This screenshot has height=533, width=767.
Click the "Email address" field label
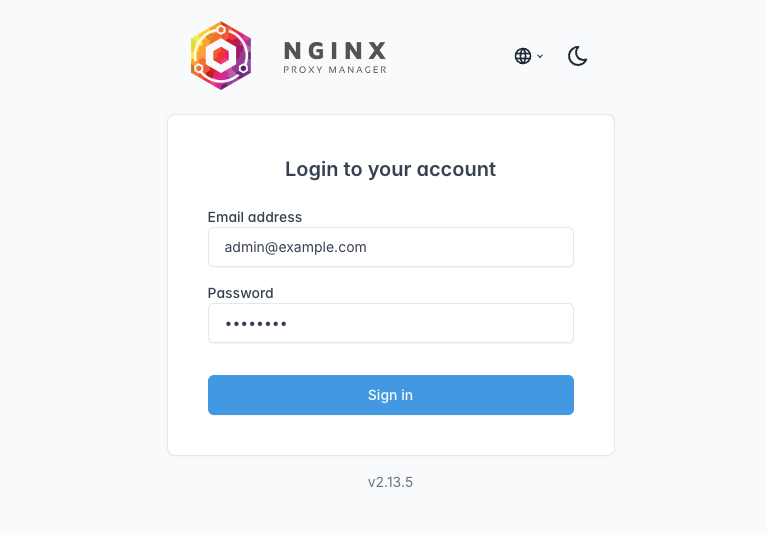point(255,217)
